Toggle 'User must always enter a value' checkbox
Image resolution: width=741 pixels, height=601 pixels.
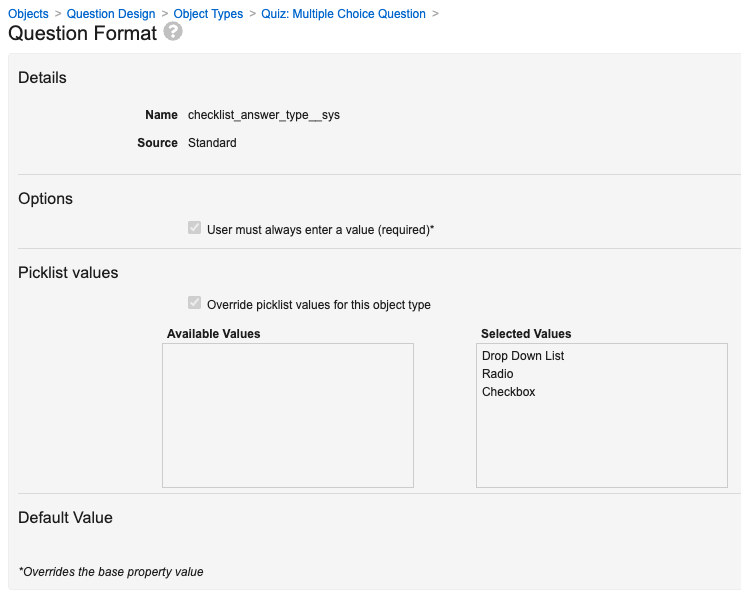(195, 229)
